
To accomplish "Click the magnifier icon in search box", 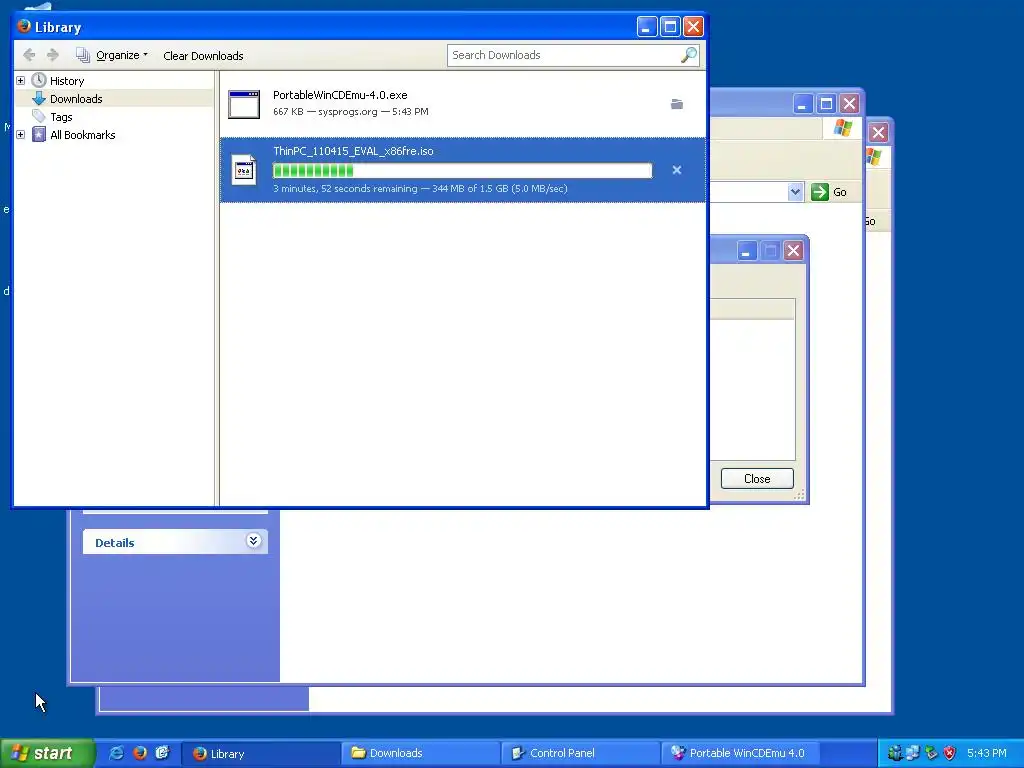I will [x=689, y=56].
